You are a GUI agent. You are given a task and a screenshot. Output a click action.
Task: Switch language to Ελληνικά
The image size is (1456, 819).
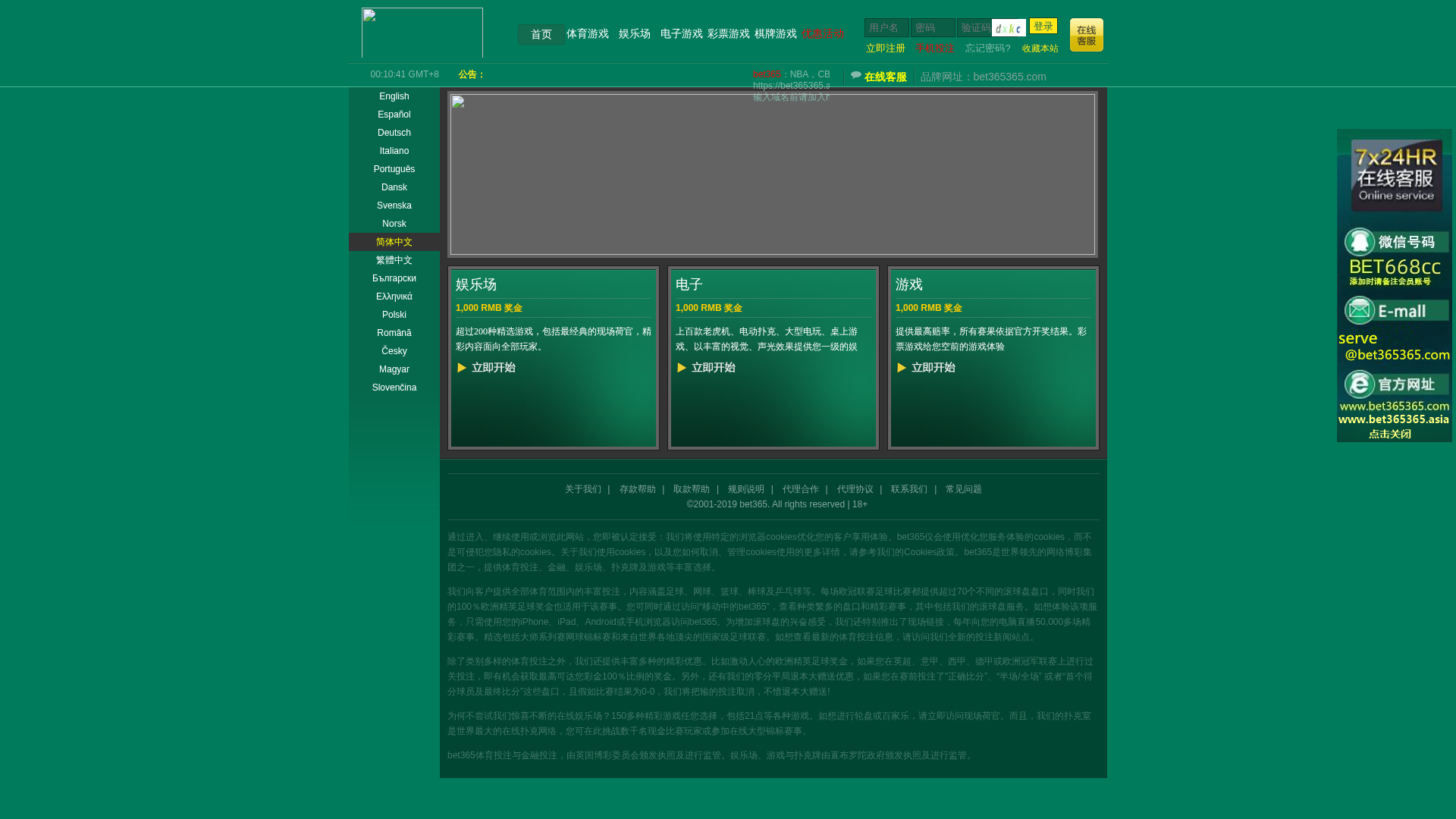394,297
